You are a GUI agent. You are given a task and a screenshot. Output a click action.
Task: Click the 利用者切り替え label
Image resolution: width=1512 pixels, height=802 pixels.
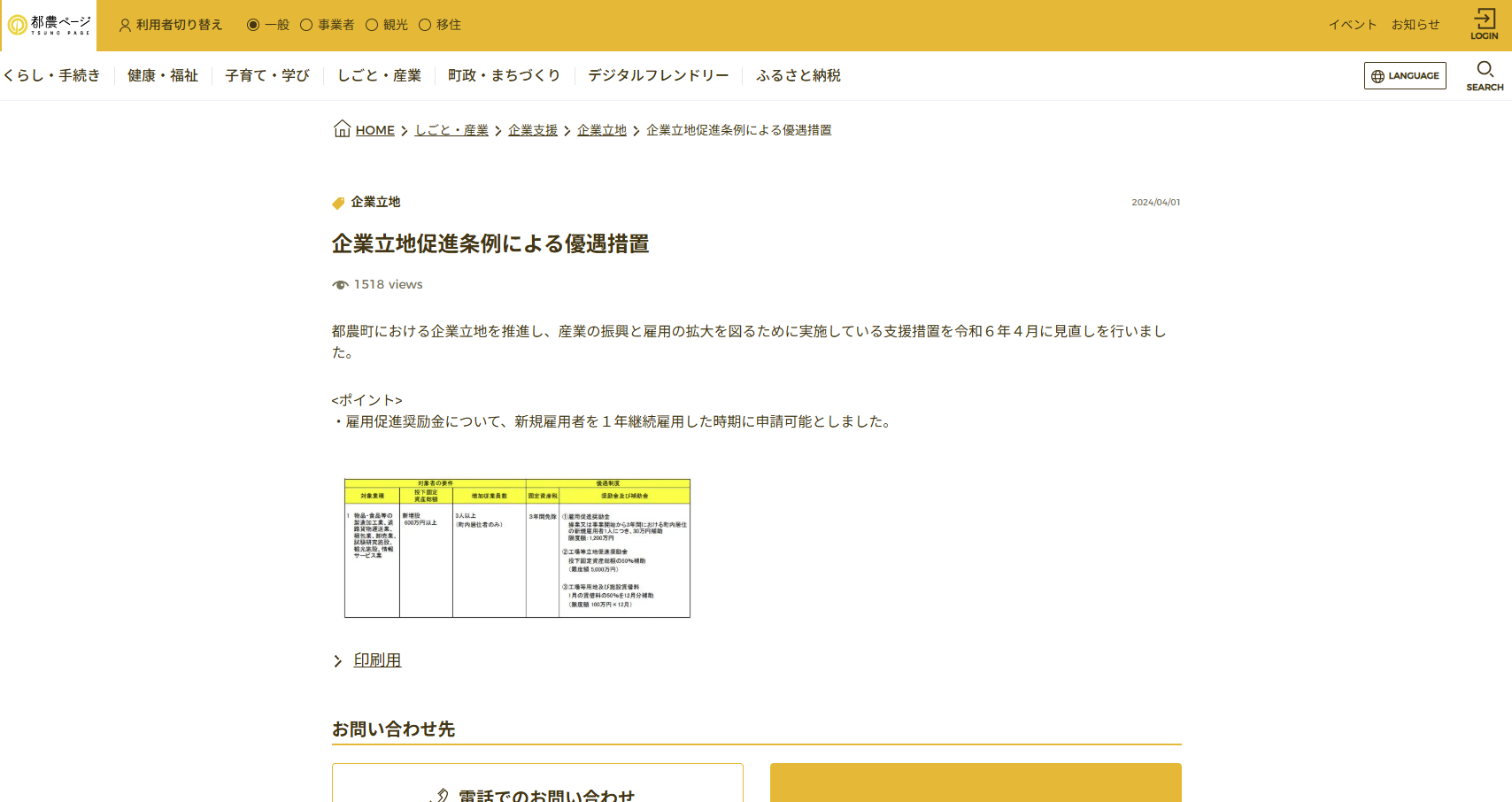[179, 25]
